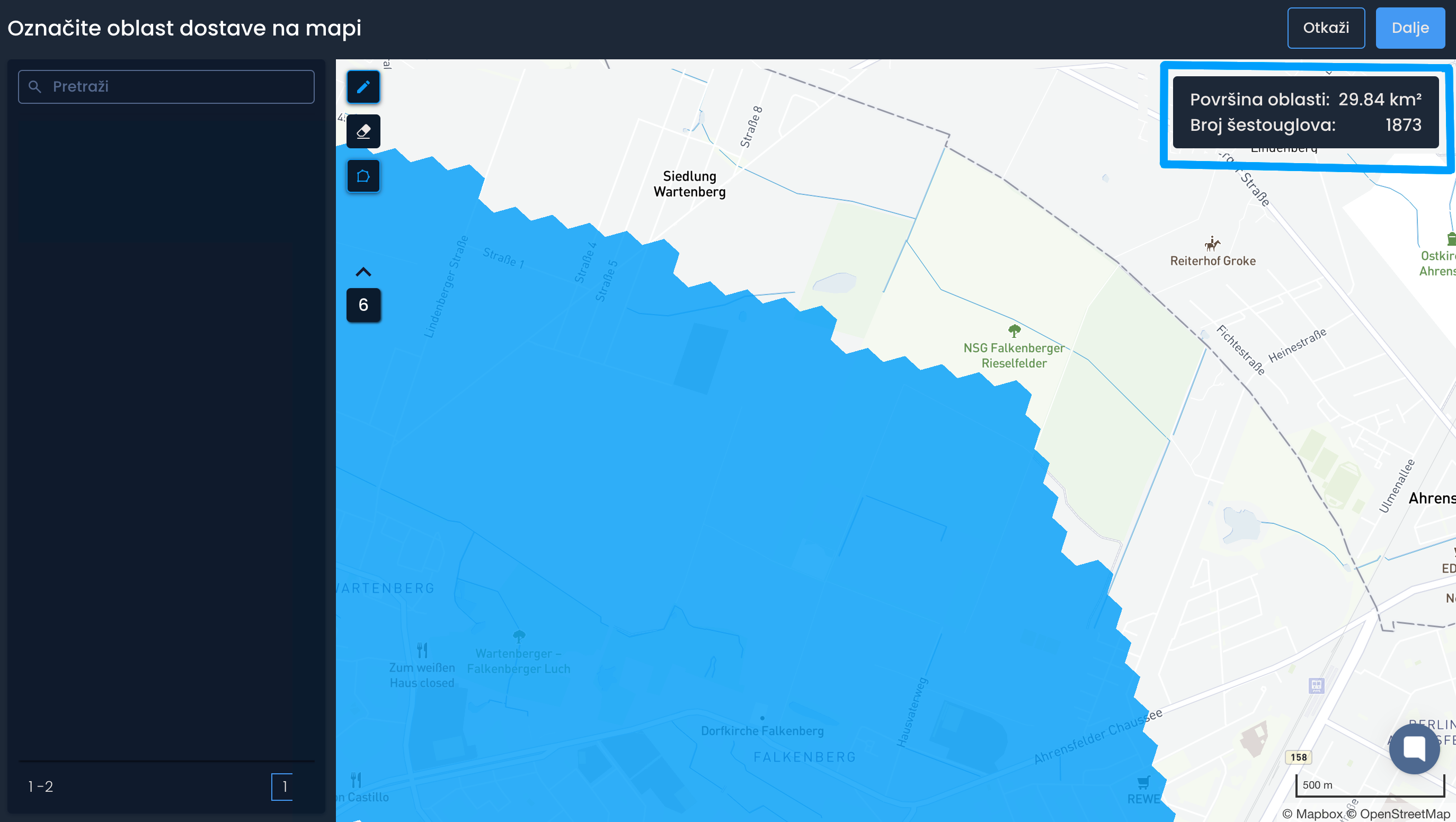Click the REWE shopping cart marker
The image size is (1456, 822).
(1143, 782)
